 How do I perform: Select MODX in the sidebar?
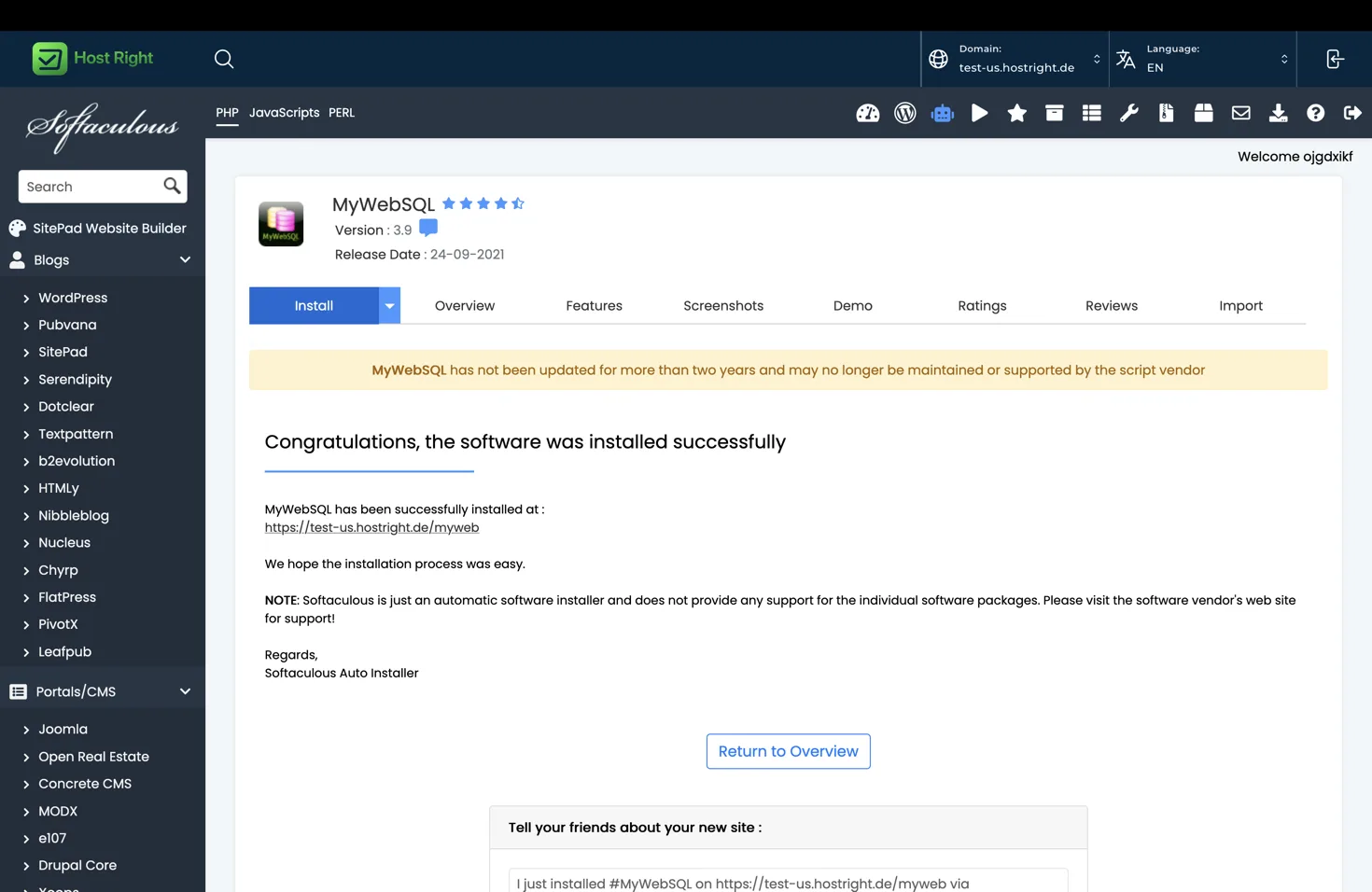pos(58,811)
